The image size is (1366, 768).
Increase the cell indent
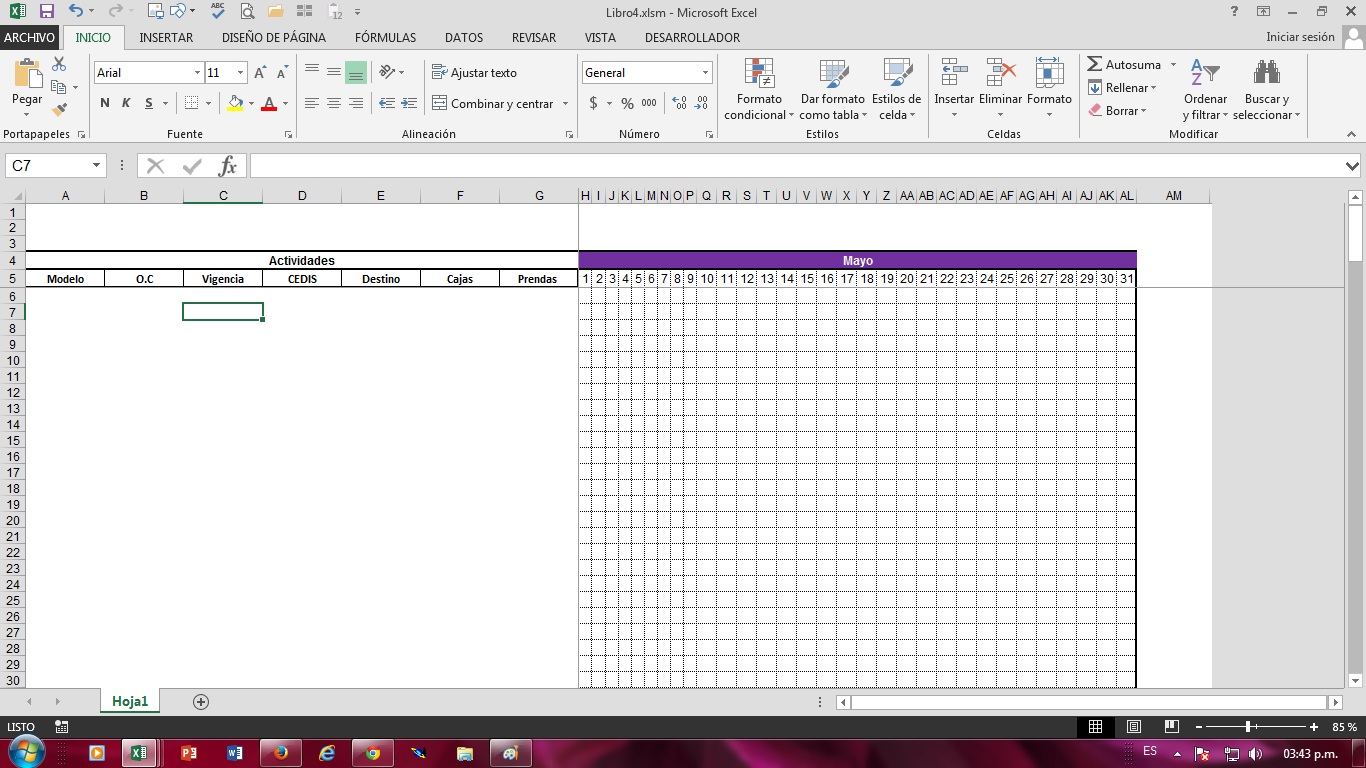pyautogui.click(x=409, y=103)
